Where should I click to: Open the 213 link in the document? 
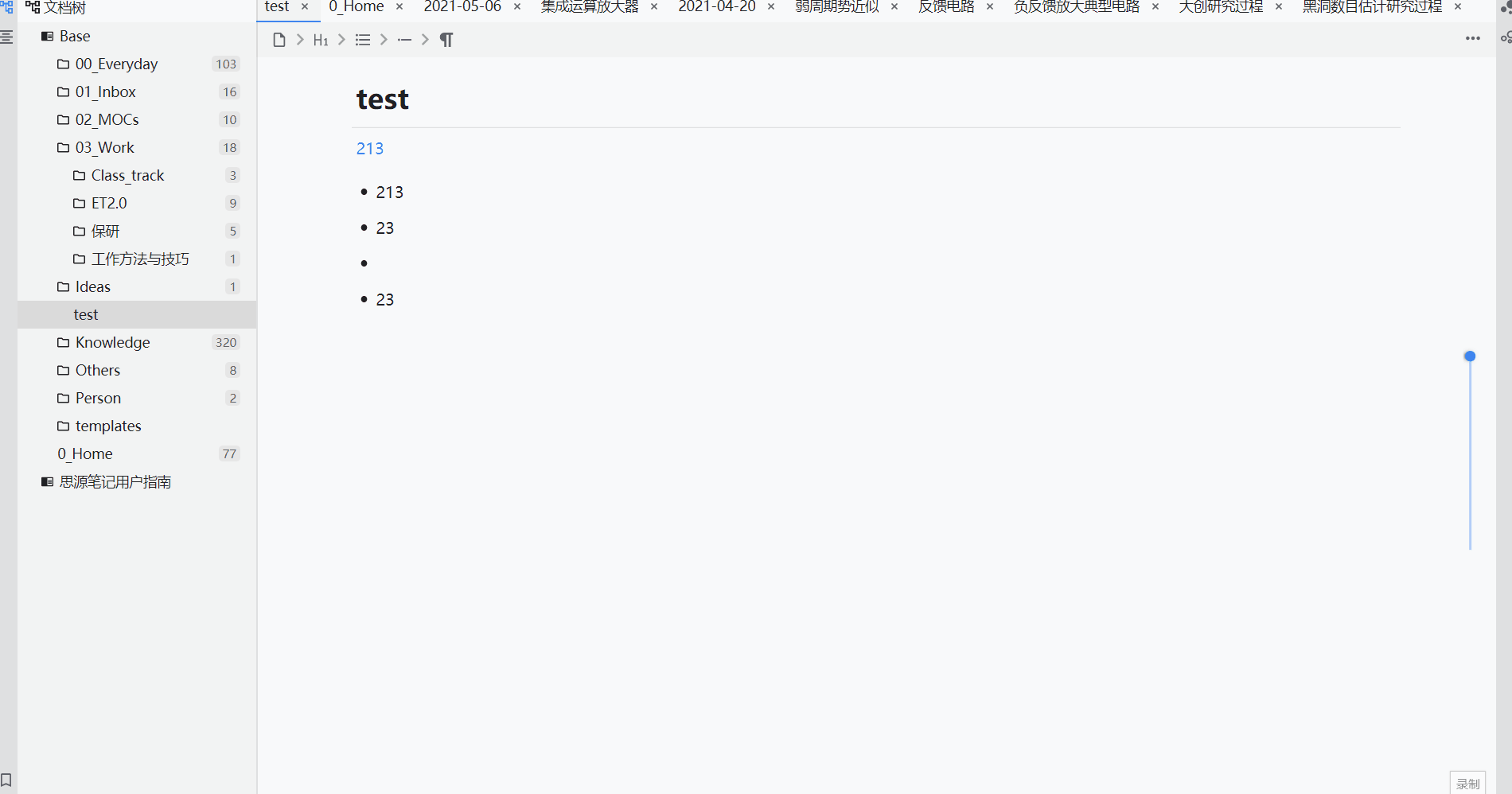point(369,148)
